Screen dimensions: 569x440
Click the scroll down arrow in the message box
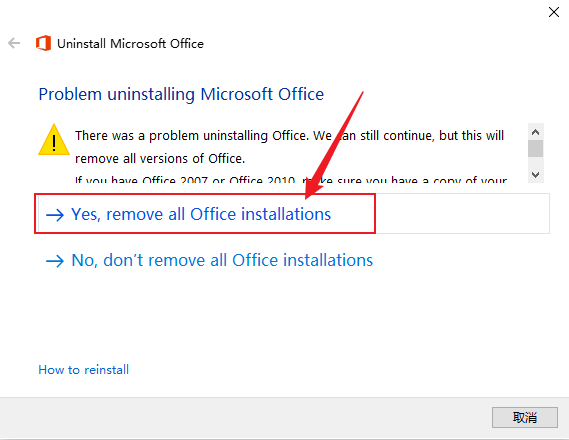click(x=535, y=174)
